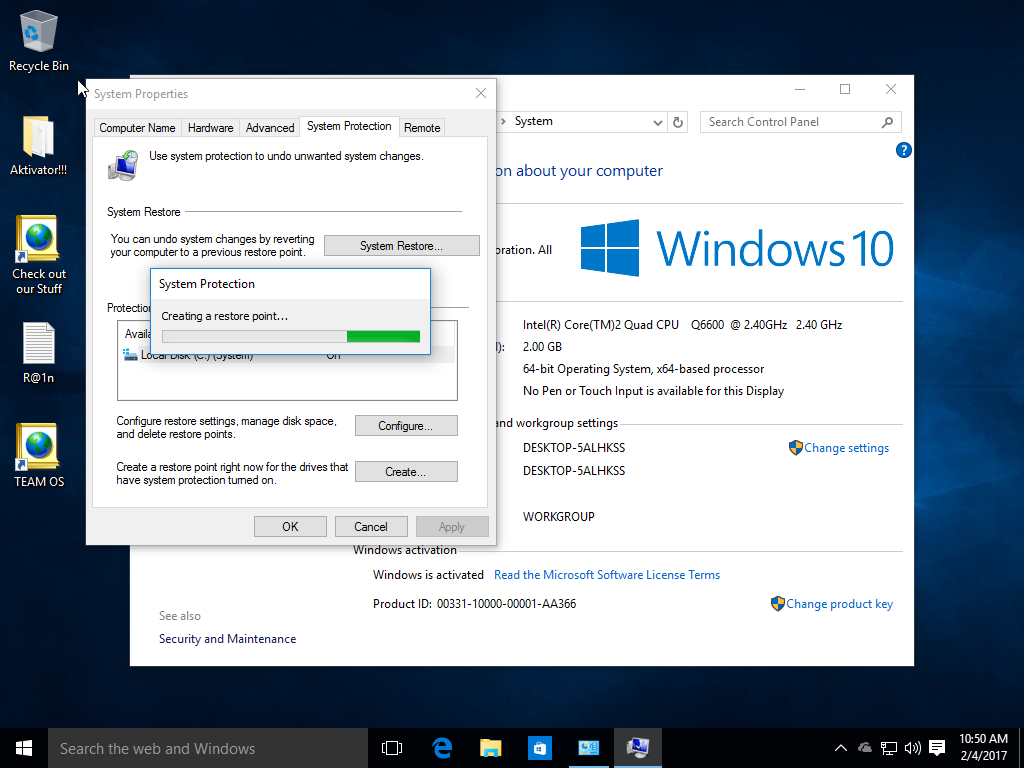
Task: Click Cancel in System Properties
Action: [371, 526]
